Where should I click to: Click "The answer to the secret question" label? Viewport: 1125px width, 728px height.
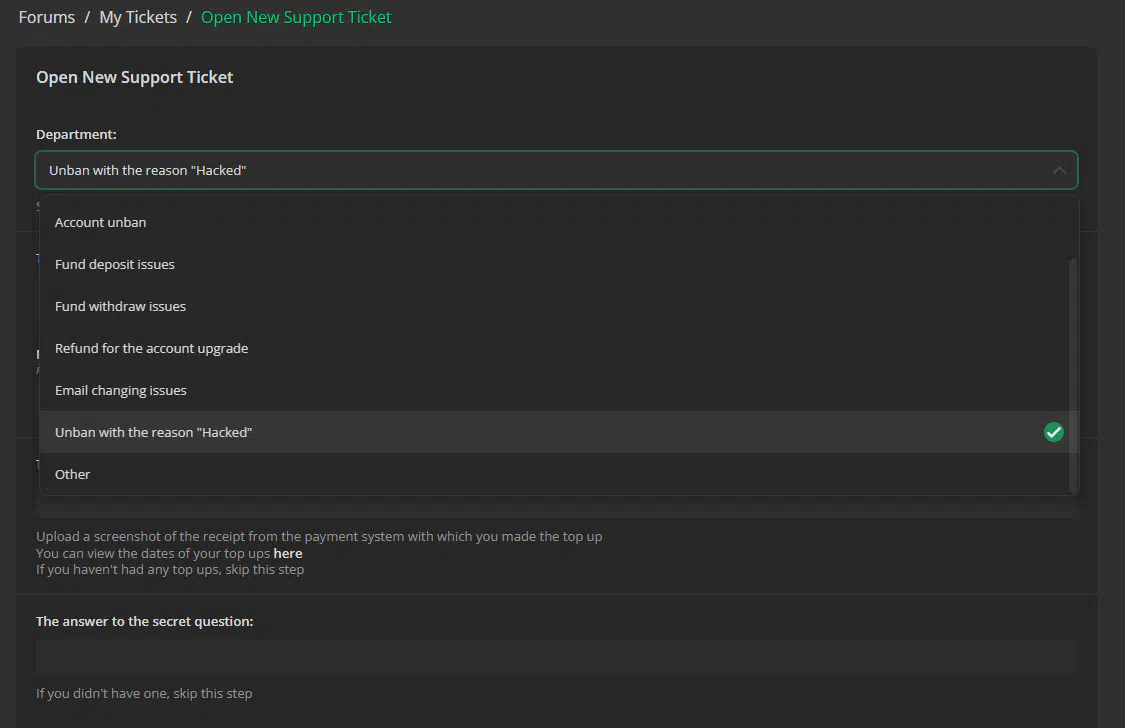[x=144, y=621]
